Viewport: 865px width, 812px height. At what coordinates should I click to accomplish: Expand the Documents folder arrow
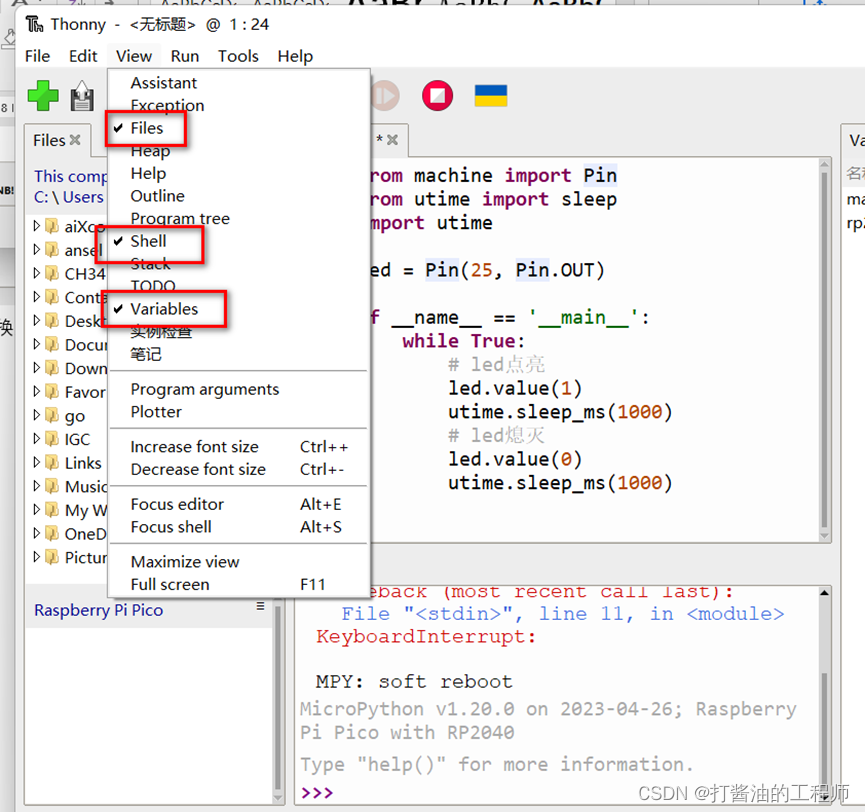[36, 344]
